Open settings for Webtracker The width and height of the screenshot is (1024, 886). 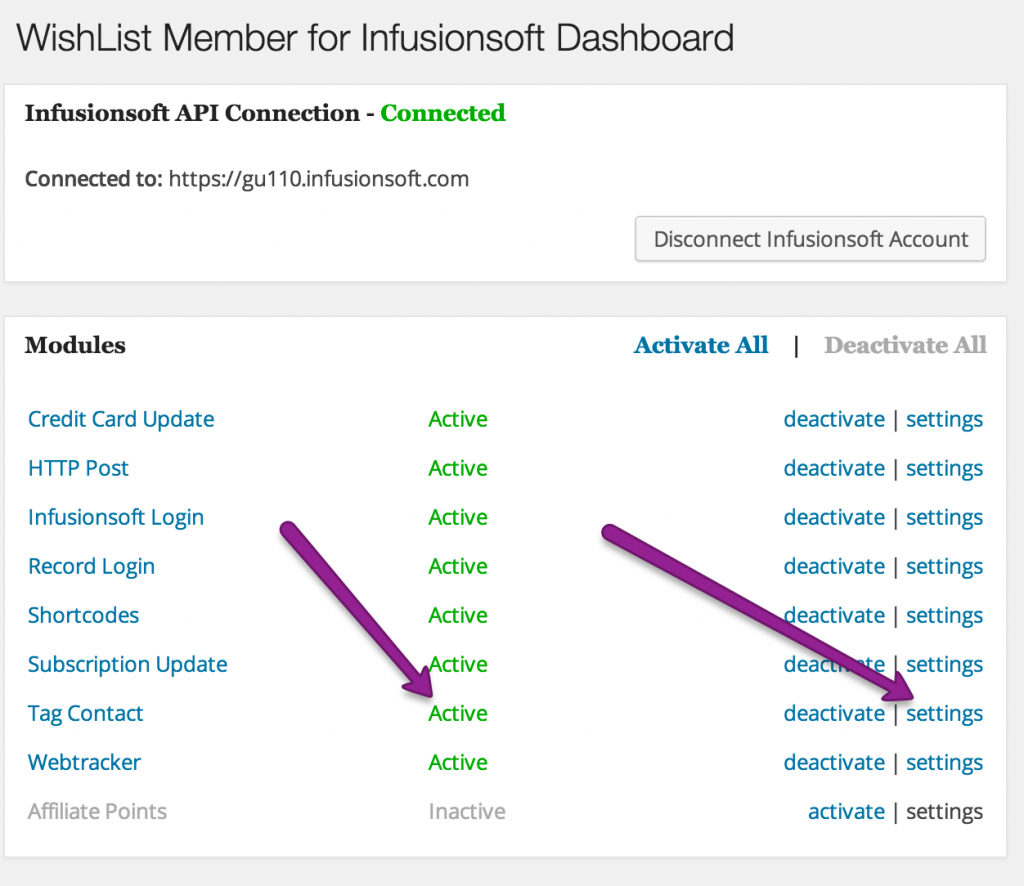click(x=944, y=762)
